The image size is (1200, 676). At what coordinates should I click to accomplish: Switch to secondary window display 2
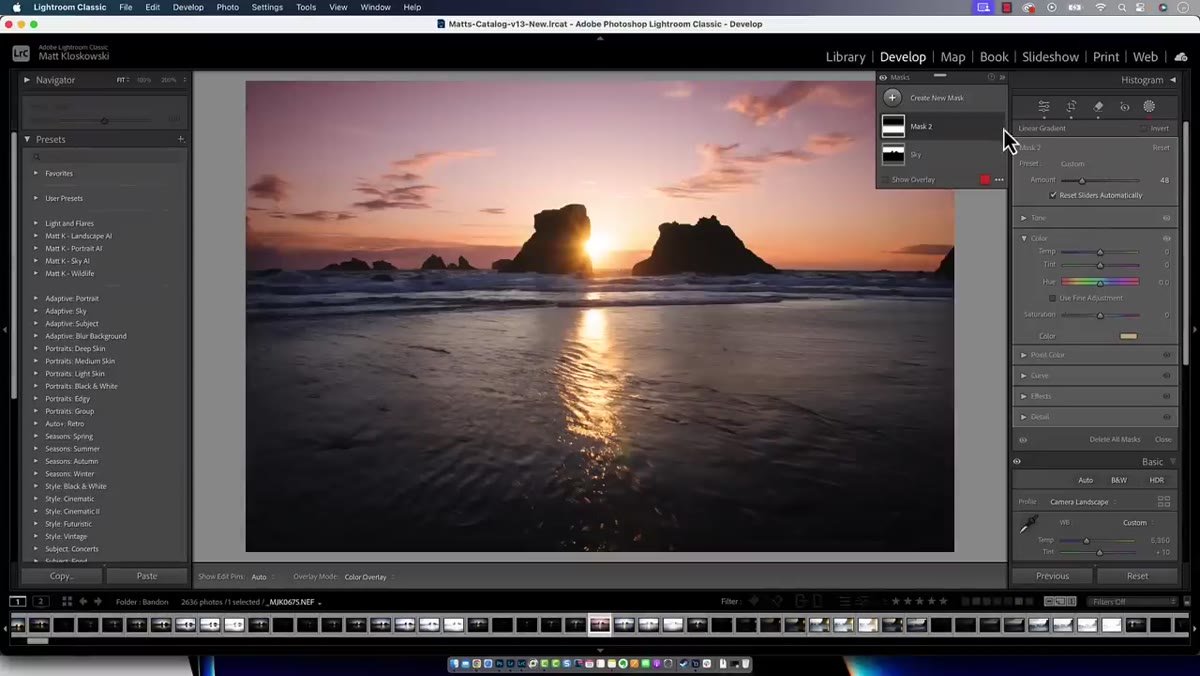pyautogui.click(x=41, y=601)
